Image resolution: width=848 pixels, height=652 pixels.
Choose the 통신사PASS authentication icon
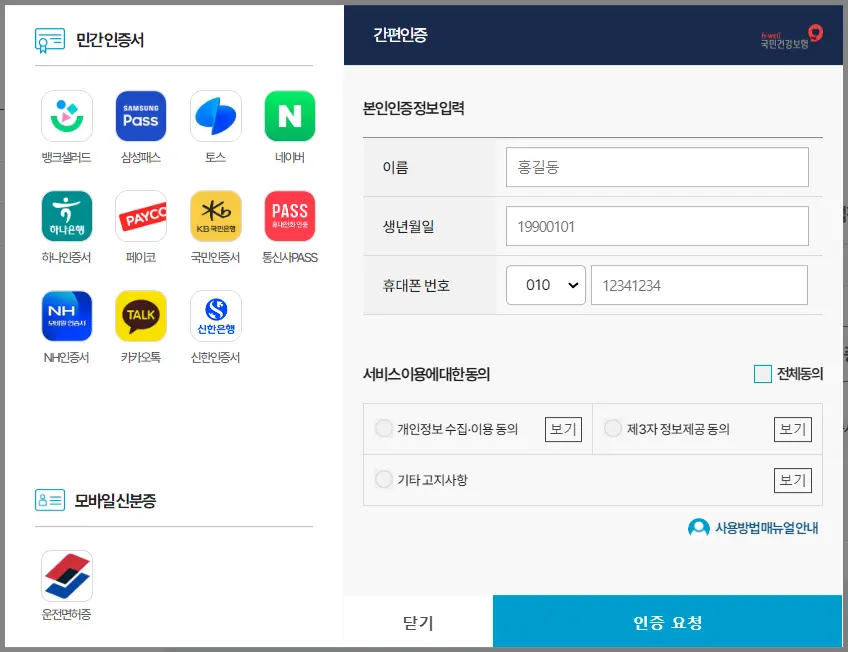point(290,216)
